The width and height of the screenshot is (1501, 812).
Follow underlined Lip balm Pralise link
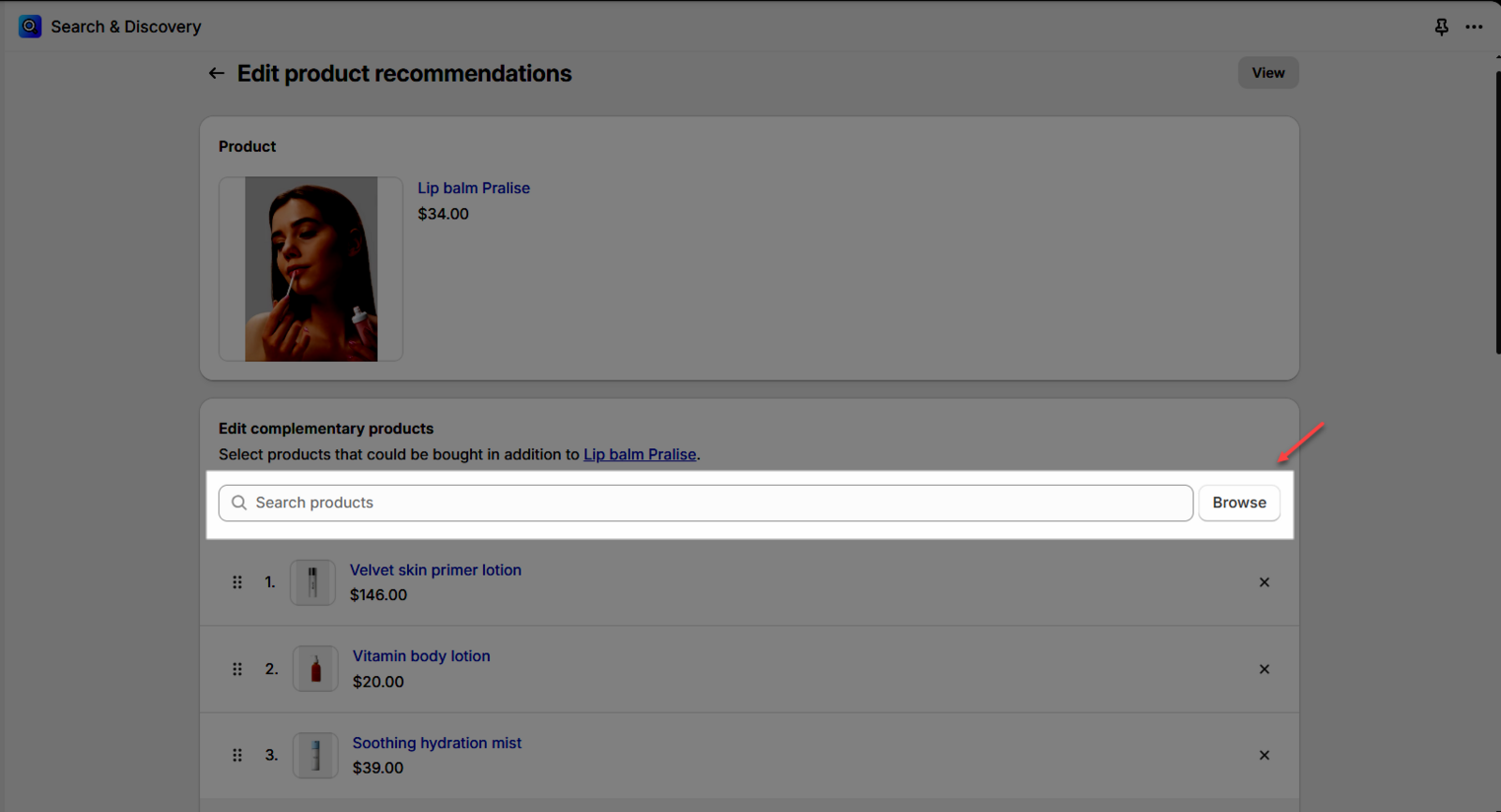pyautogui.click(x=640, y=455)
